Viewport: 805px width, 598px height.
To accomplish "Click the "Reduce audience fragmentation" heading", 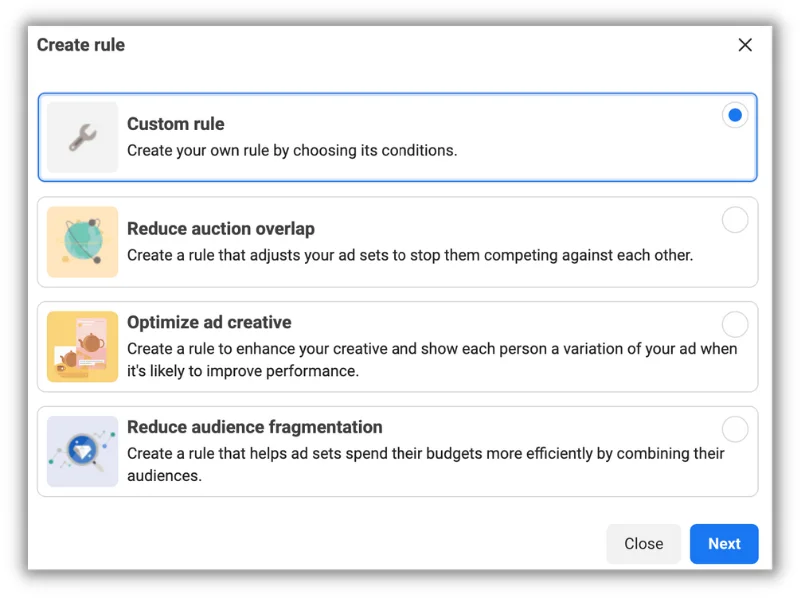I will (255, 427).
